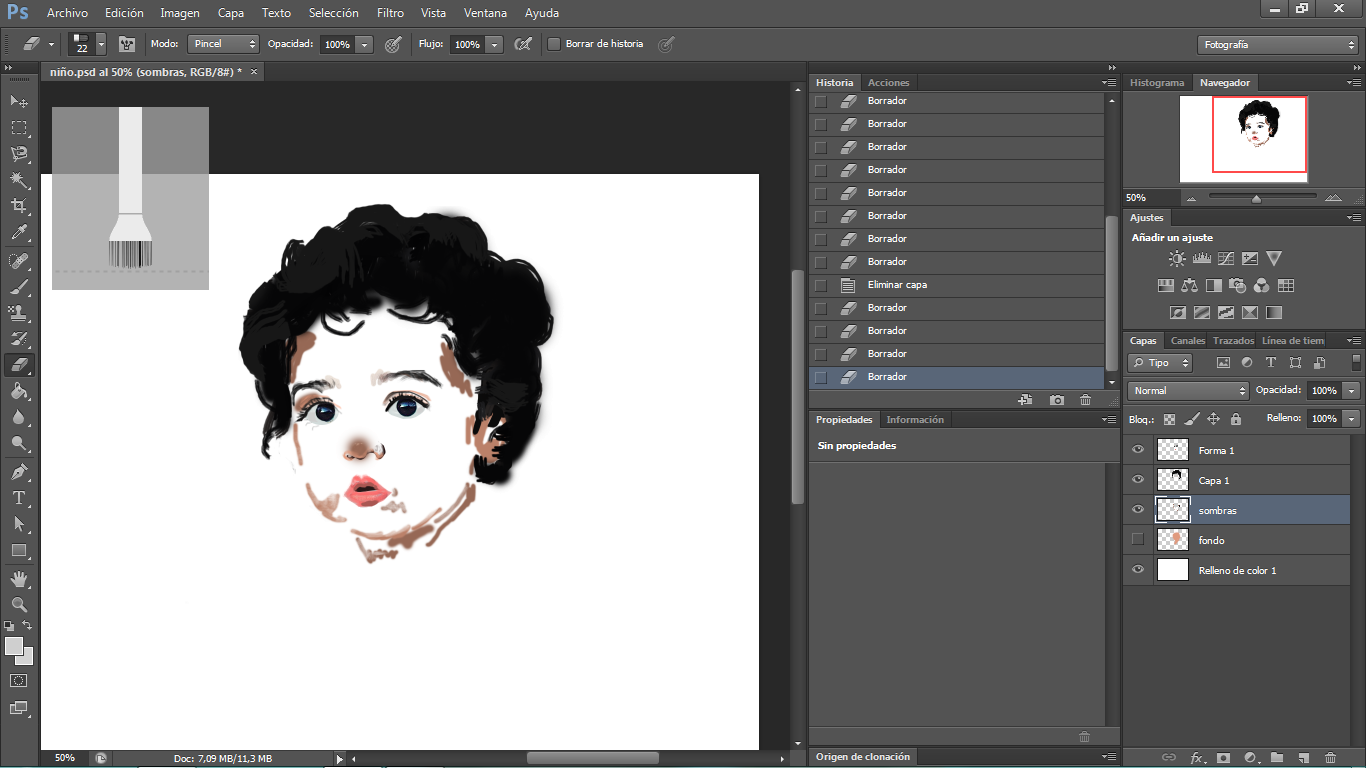Select the Paint Bucket tool
The height and width of the screenshot is (768, 1366).
(x=19, y=391)
